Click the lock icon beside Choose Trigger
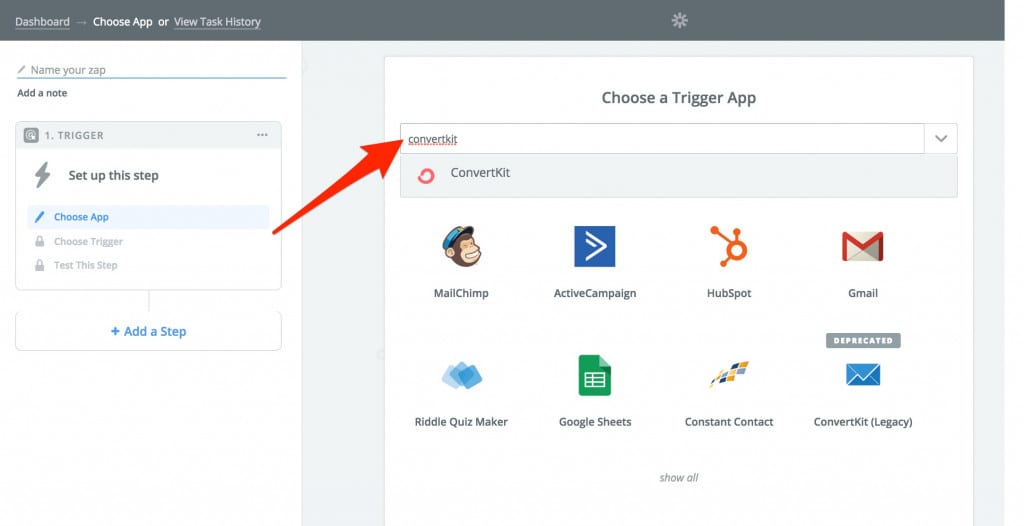The width and height of the screenshot is (1024, 526). click(x=39, y=241)
